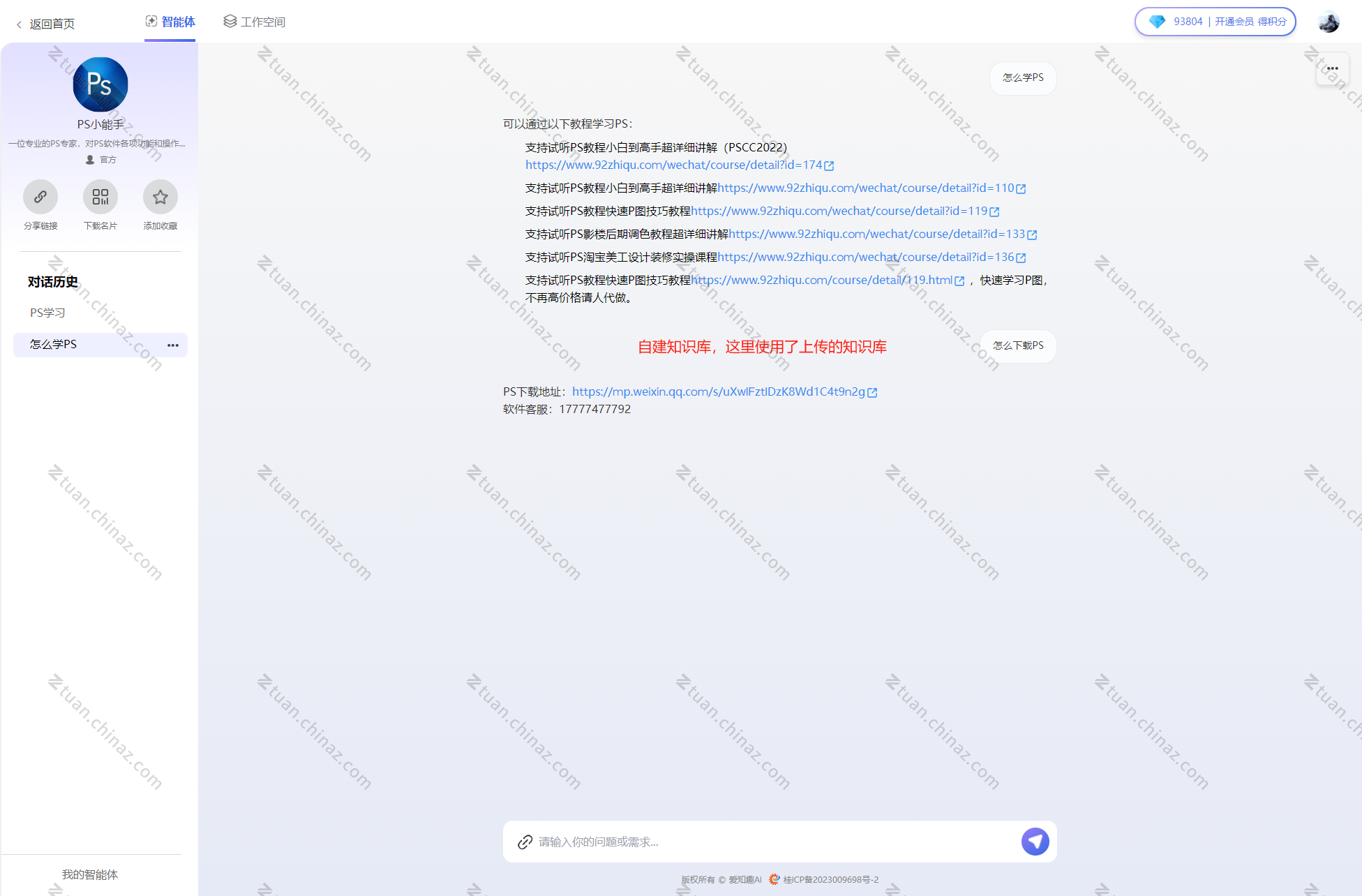The image size is (1362, 896).
Task: Click the 分享链接 label
Action: (x=40, y=226)
